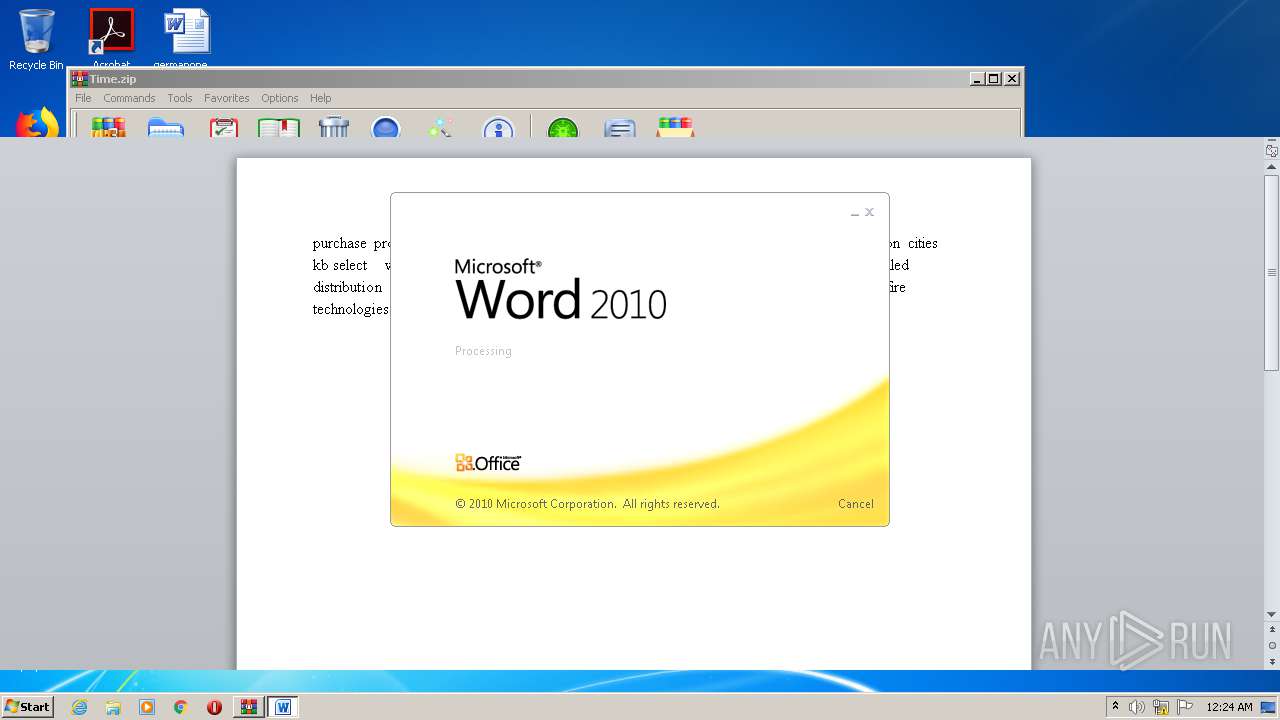The image size is (1280, 720).
Task: Click Word scrollbar up arrow
Action: click(x=1272, y=169)
